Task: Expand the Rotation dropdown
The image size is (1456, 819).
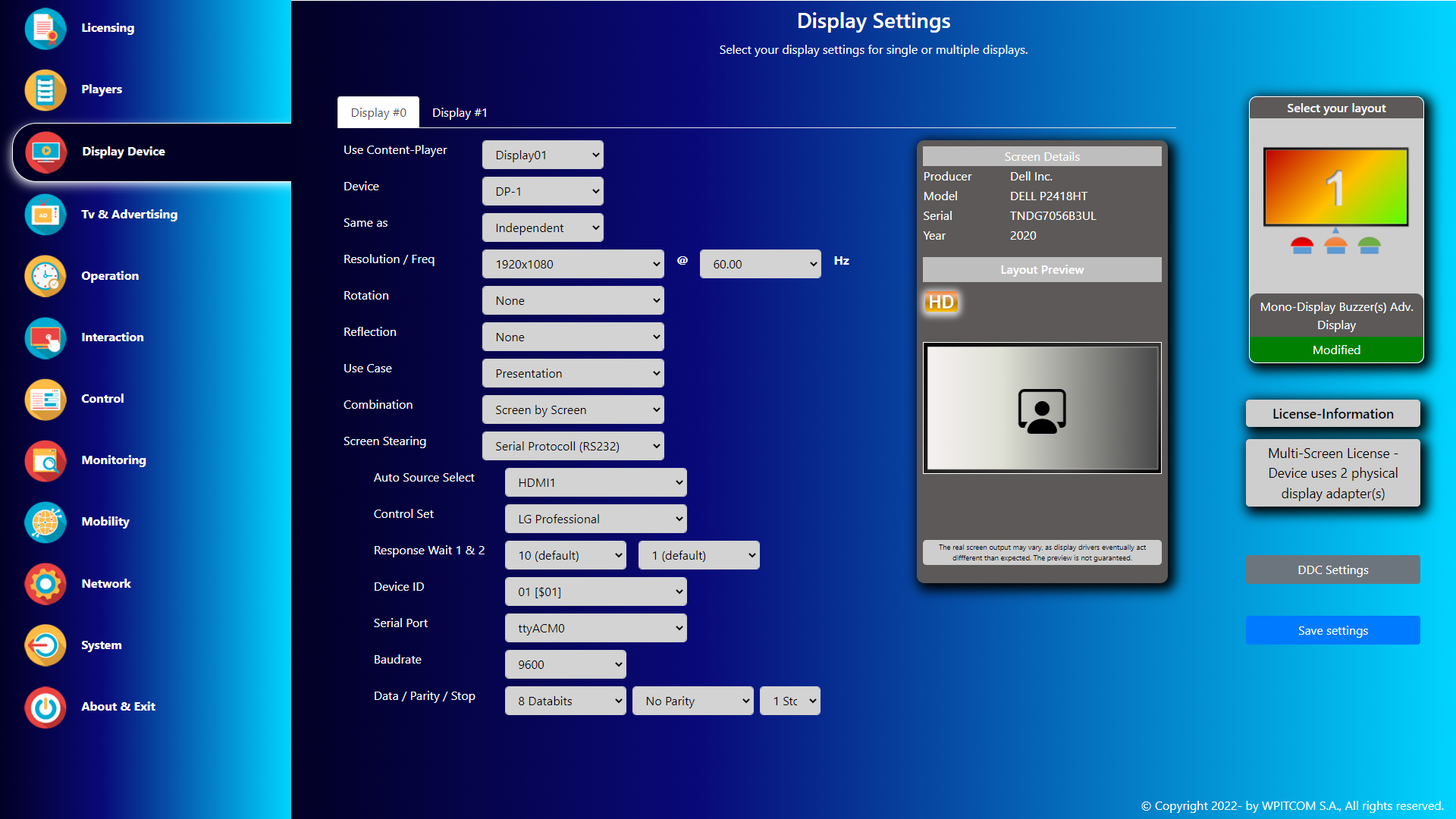Action: pyautogui.click(x=573, y=300)
